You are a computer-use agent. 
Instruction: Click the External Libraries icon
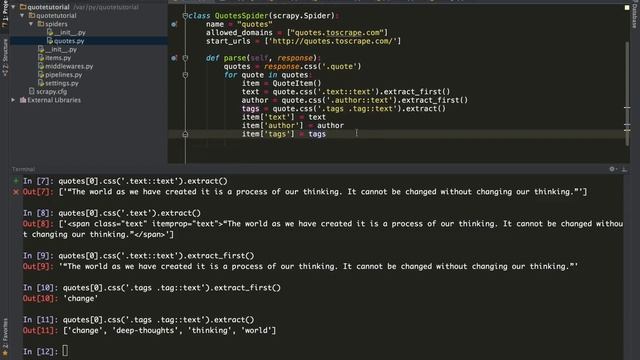pyautogui.click(x=23, y=100)
